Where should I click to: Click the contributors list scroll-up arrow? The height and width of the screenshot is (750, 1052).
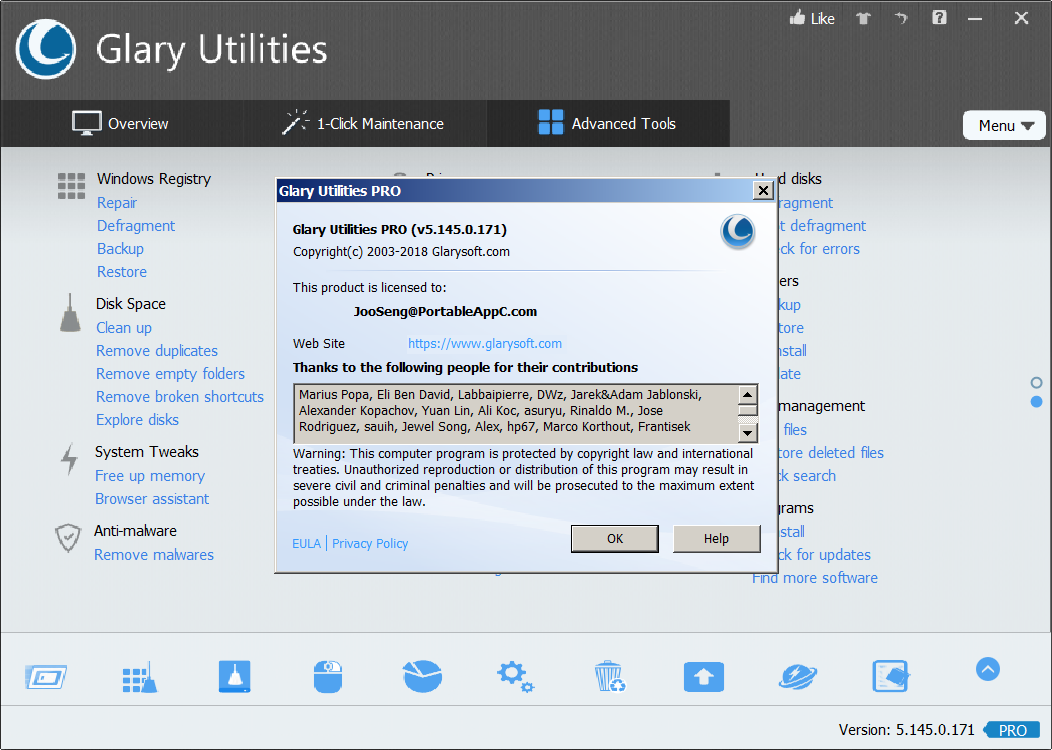pos(747,394)
